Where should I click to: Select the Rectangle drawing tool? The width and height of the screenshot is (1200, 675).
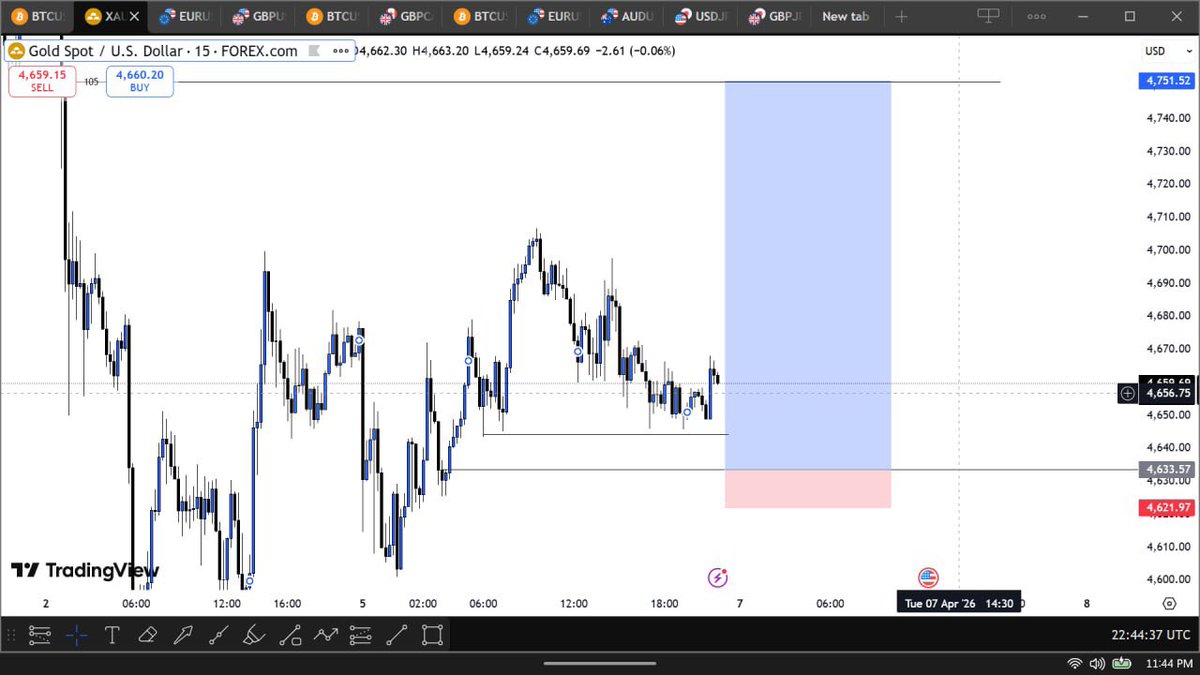(x=432, y=634)
